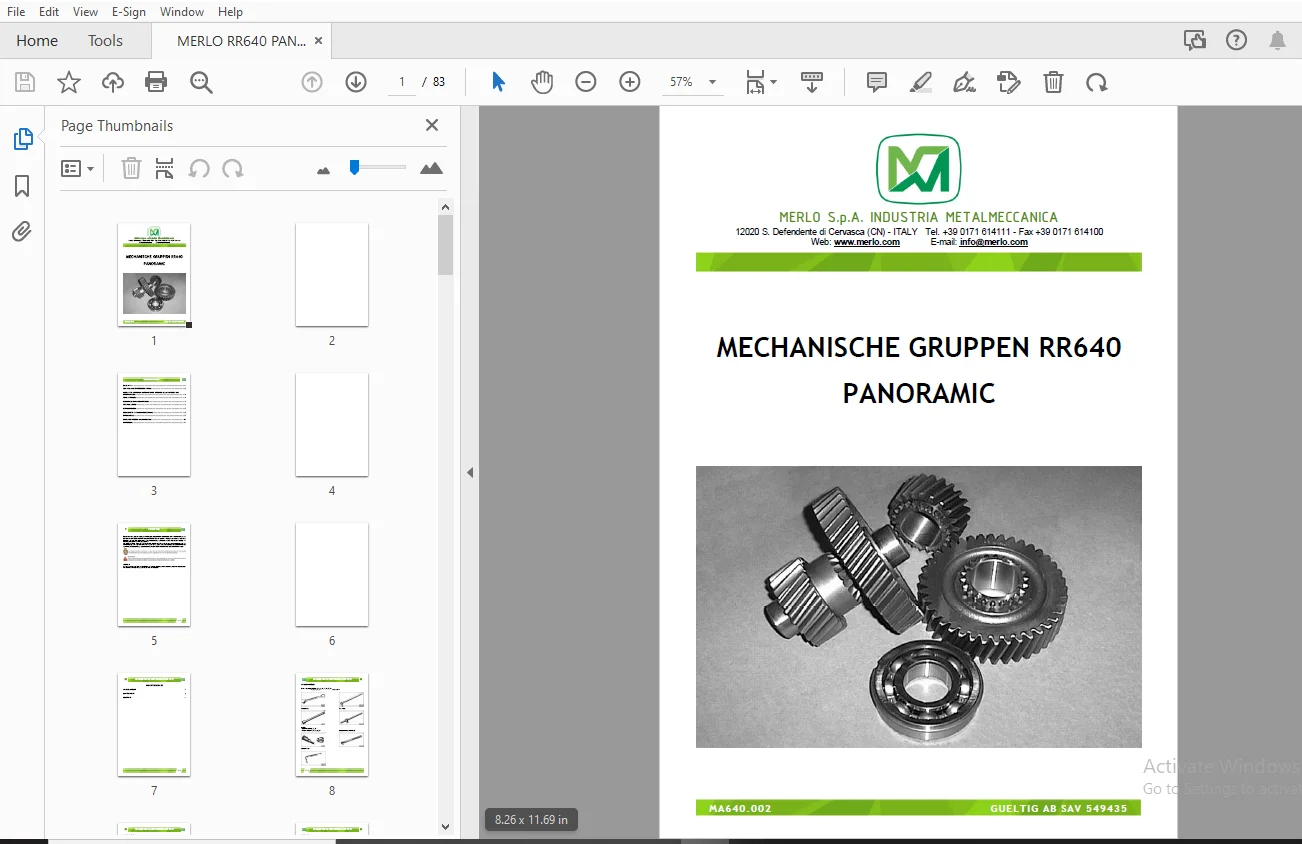Add a comment with the speech bubble icon
Image resolution: width=1302 pixels, height=844 pixels.
(877, 82)
